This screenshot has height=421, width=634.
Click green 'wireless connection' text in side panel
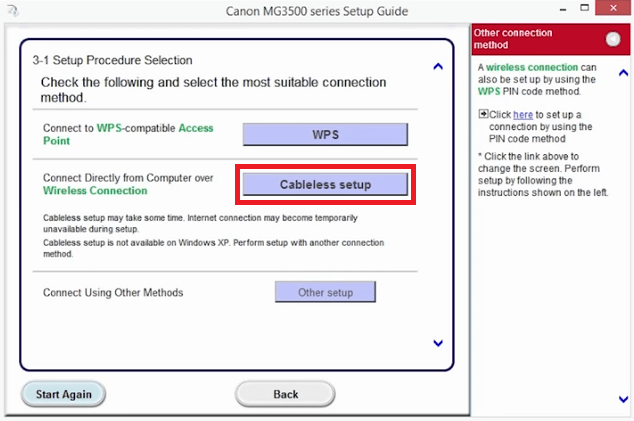click(532, 67)
